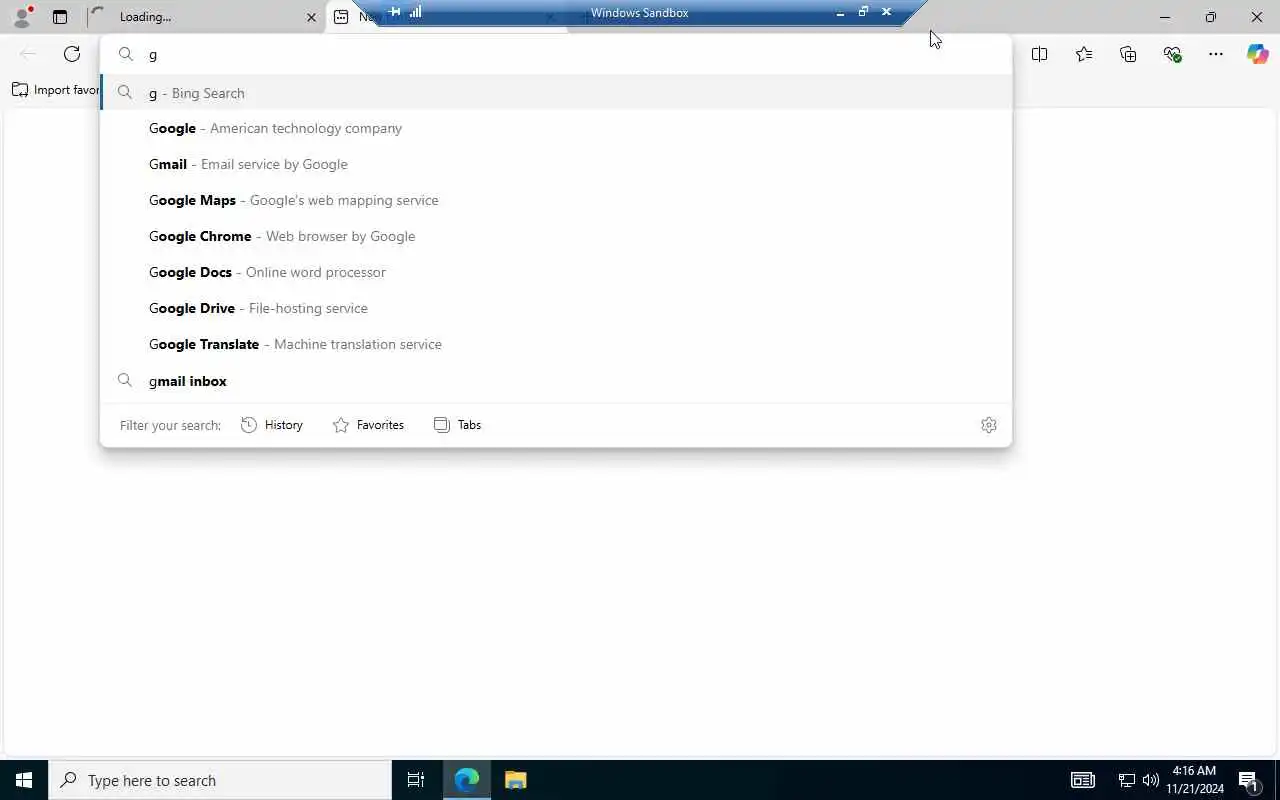Click Import favorites in bookmarks bar

click(x=56, y=90)
